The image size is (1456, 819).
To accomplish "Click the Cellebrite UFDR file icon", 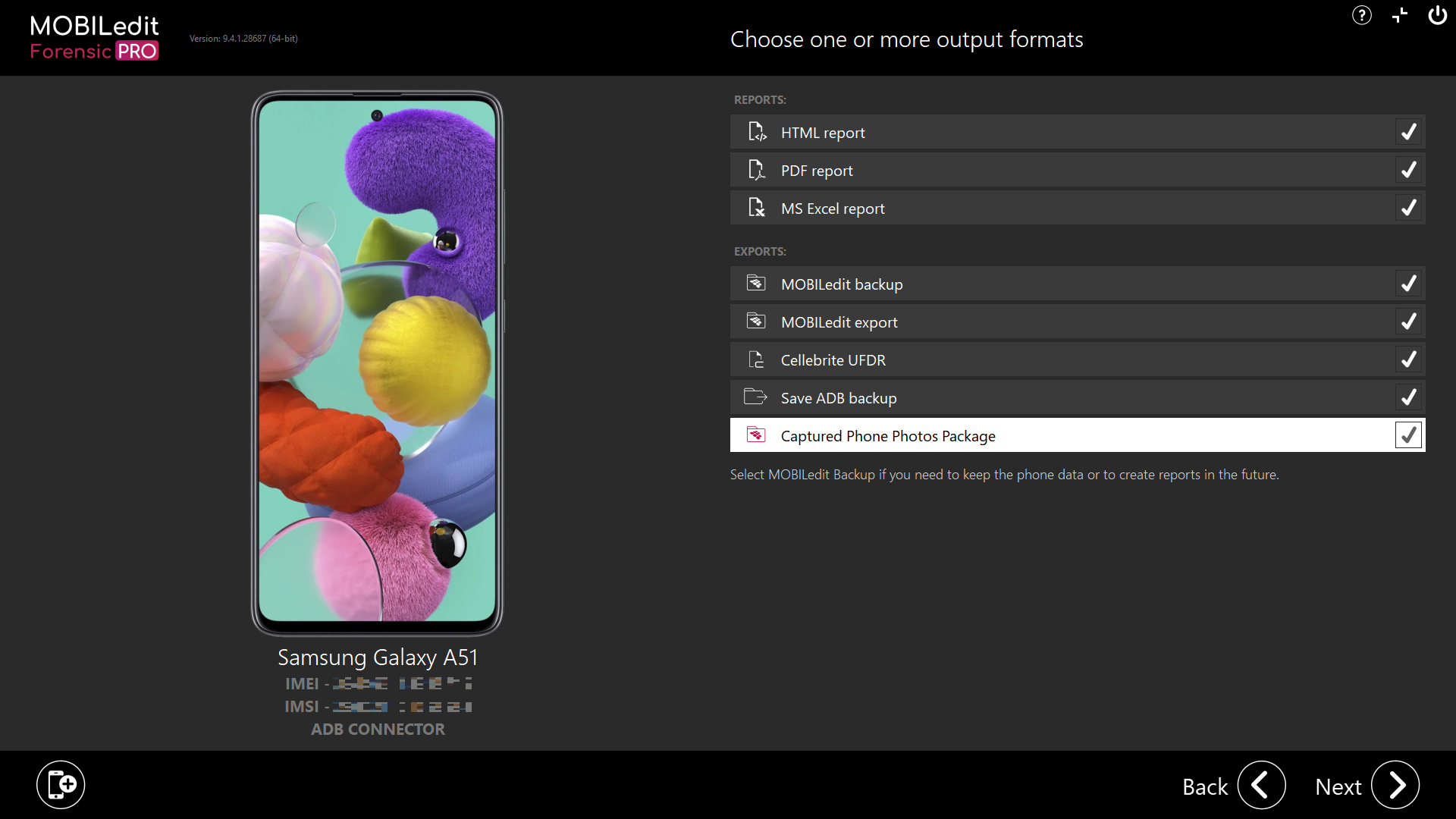I will pos(756,359).
